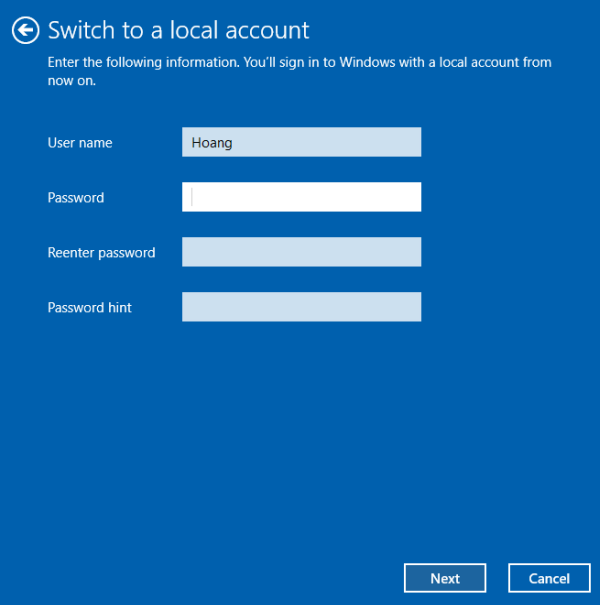Click the blinking cursor in the Password box
The width and height of the screenshot is (600, 605).
point(192,197)
